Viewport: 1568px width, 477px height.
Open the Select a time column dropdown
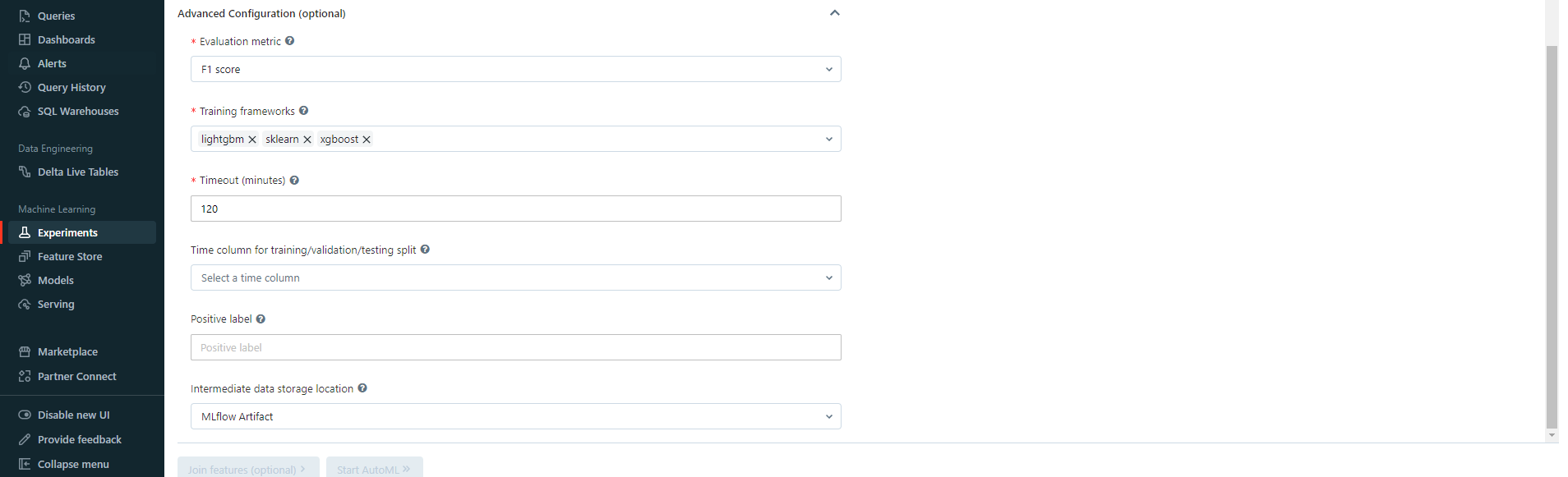point(515,278)
